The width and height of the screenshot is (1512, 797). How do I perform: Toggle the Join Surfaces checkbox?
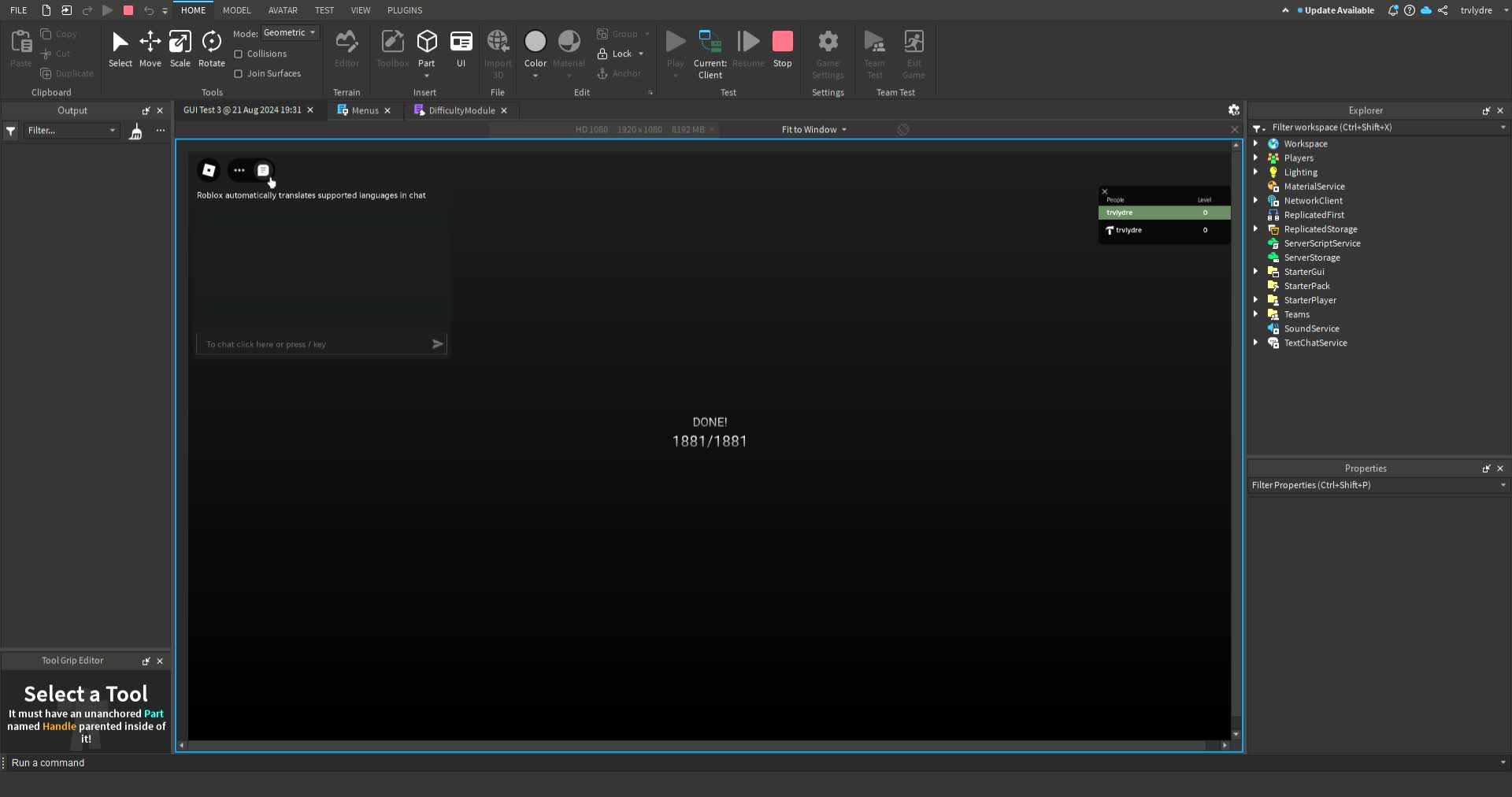pos(239,74)
